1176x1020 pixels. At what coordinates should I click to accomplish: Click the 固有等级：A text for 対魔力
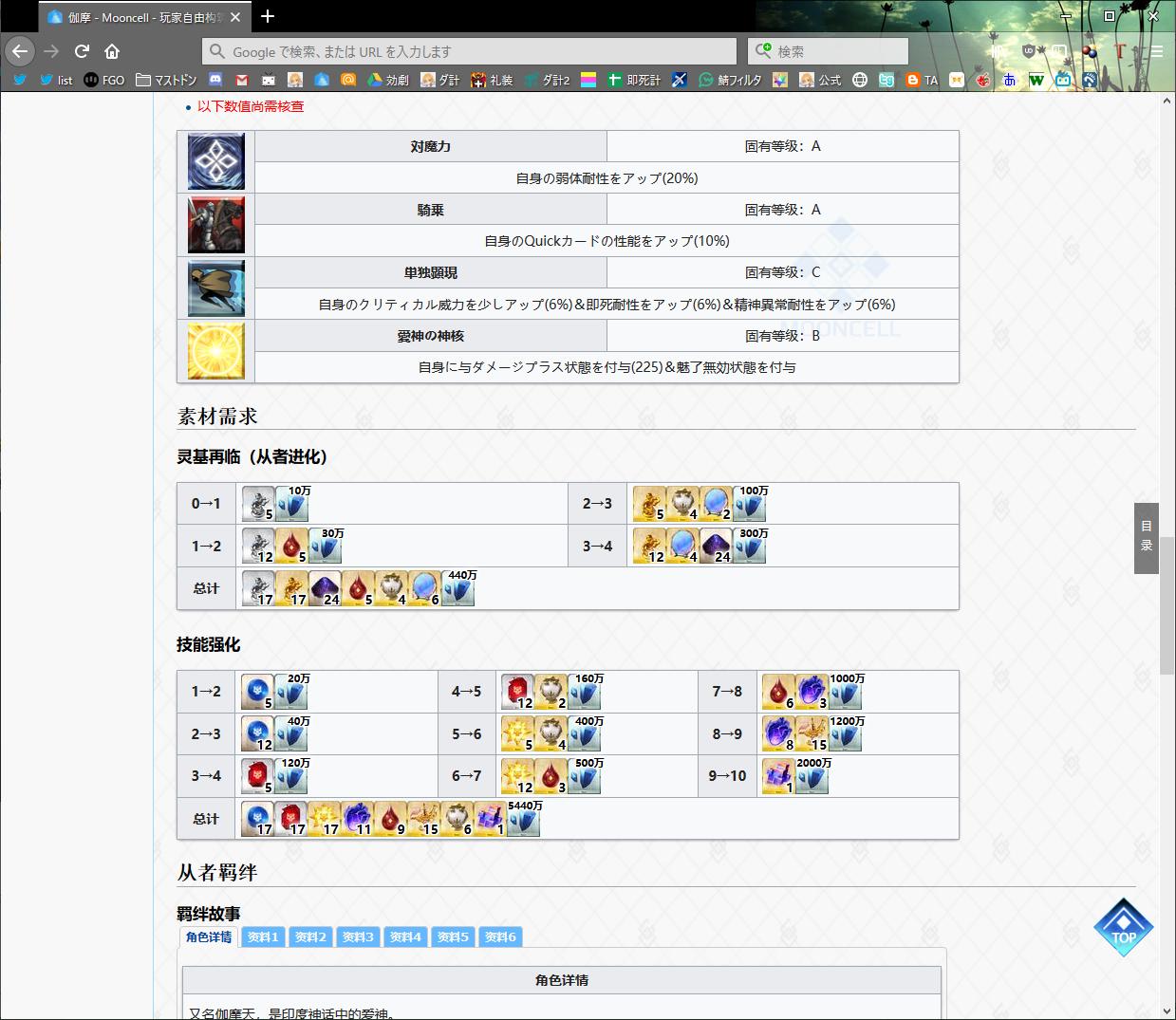point(783,146)
